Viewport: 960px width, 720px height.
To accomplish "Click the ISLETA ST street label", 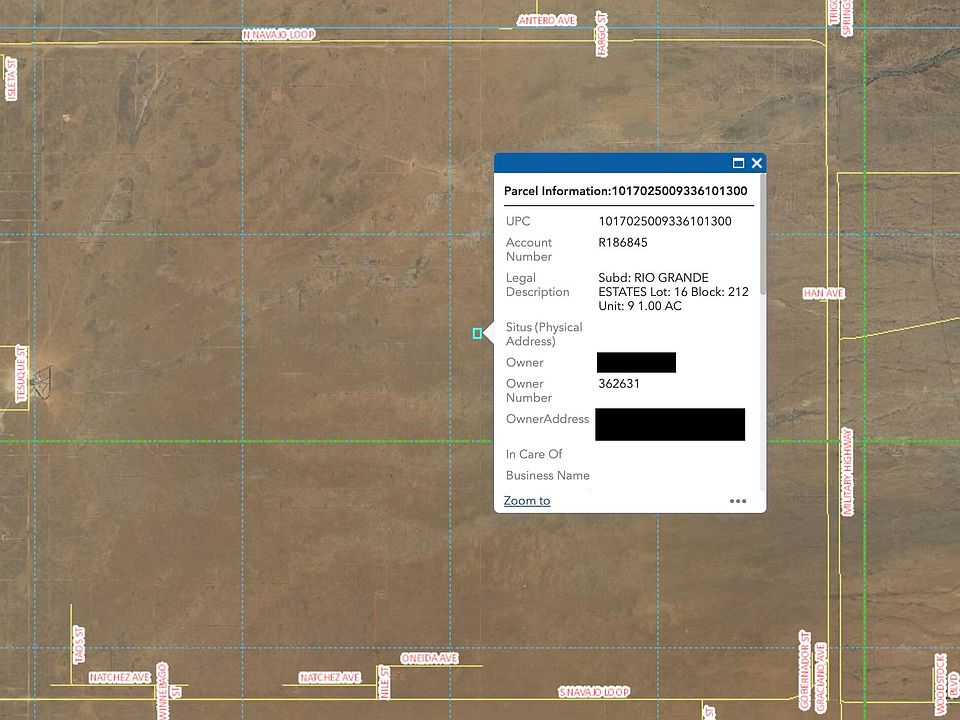I will (12, 80).
